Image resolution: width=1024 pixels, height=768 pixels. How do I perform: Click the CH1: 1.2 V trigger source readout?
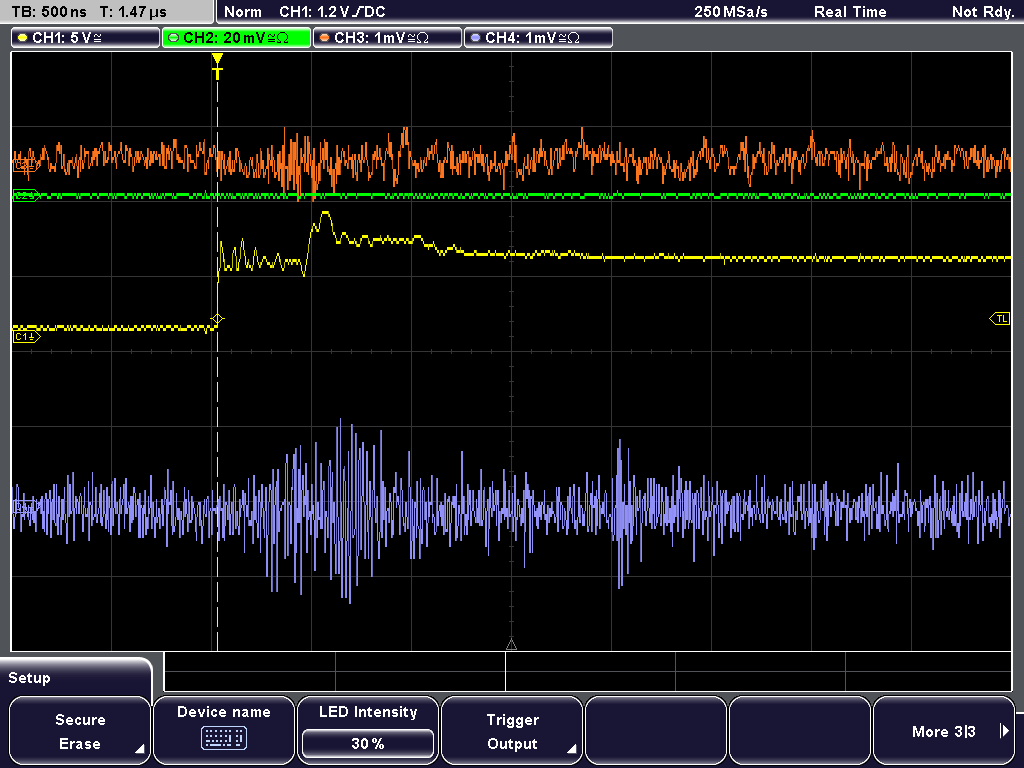(x=332, y=12)
